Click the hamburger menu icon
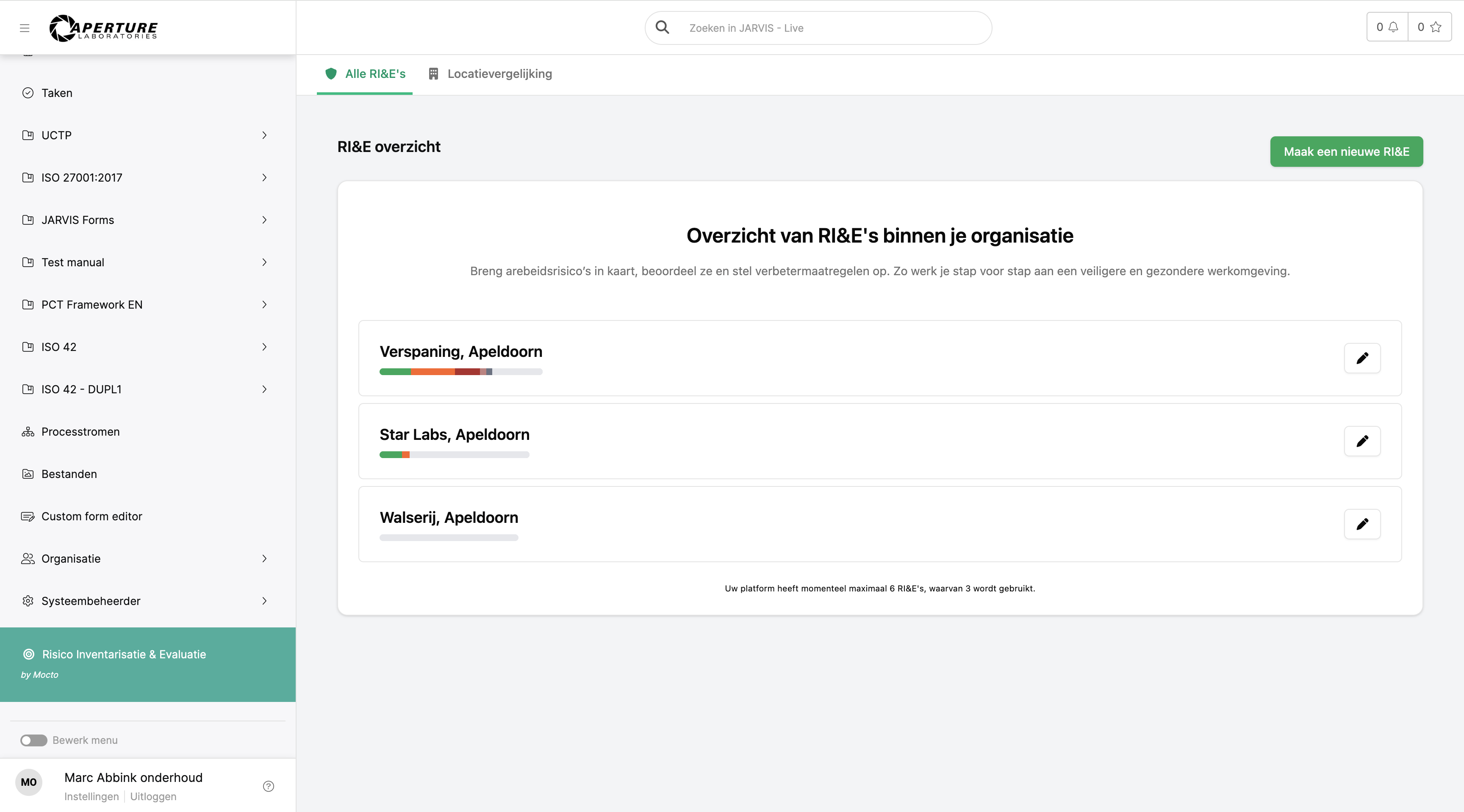Viewport: 1464px width, 812px height. 25,28
